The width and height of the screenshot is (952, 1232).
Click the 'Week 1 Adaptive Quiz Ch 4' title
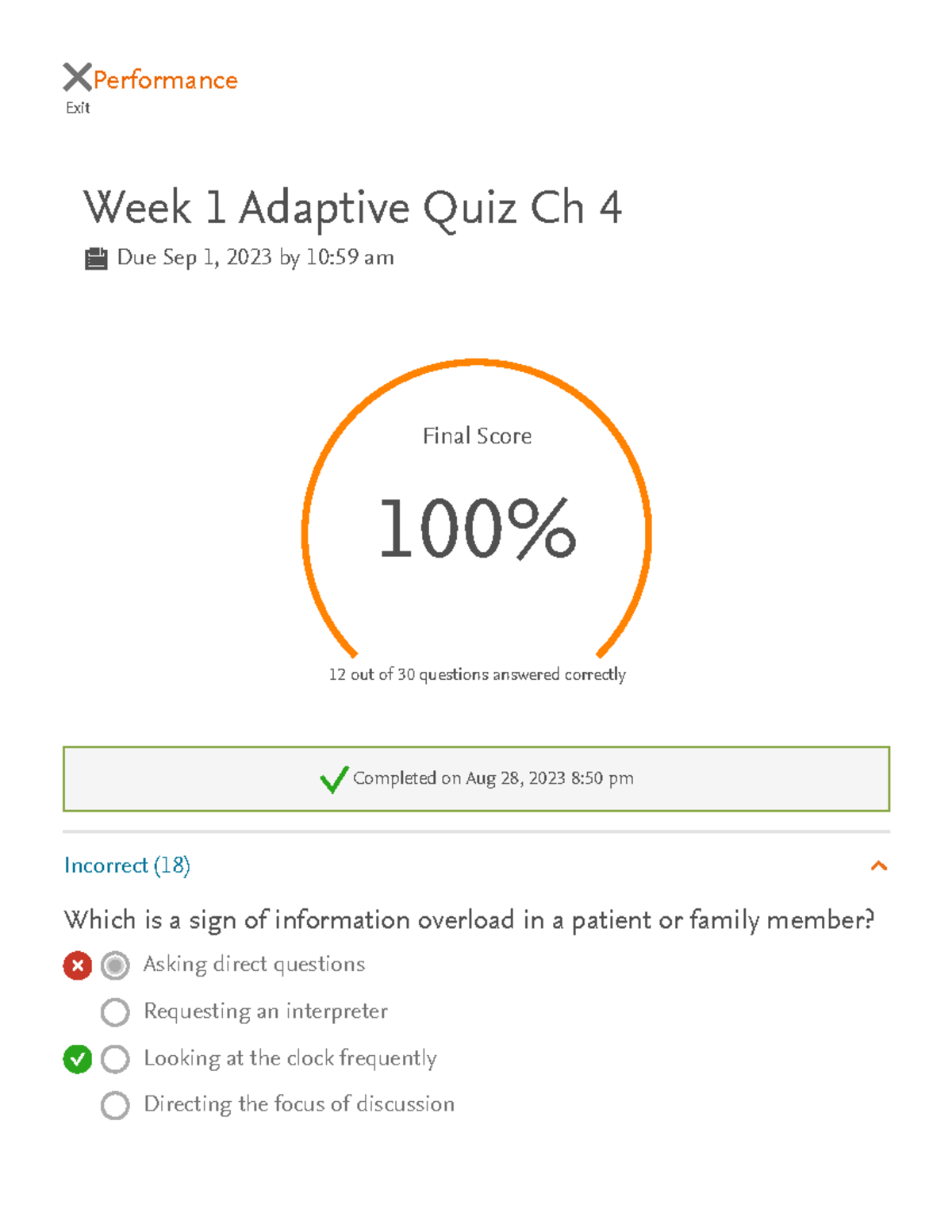click(352, 208)
